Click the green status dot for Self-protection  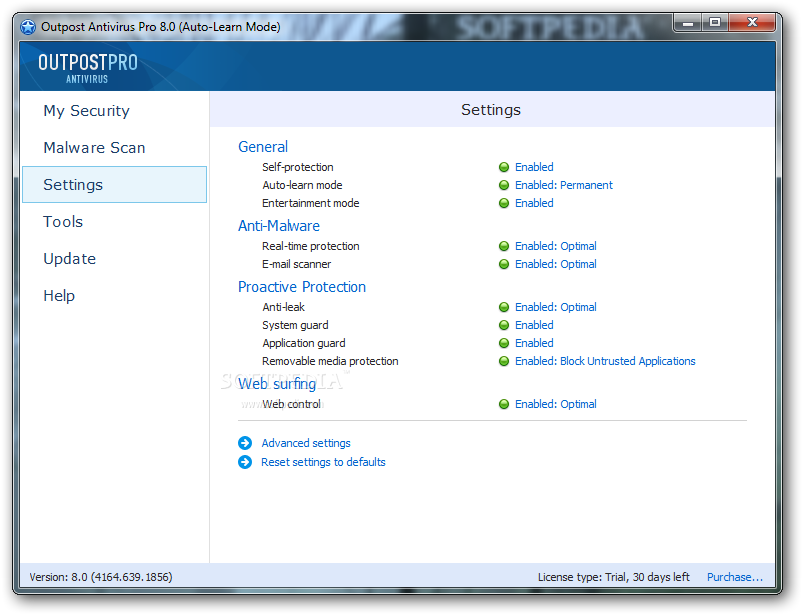pyautogui.click(x=504, y=167)
